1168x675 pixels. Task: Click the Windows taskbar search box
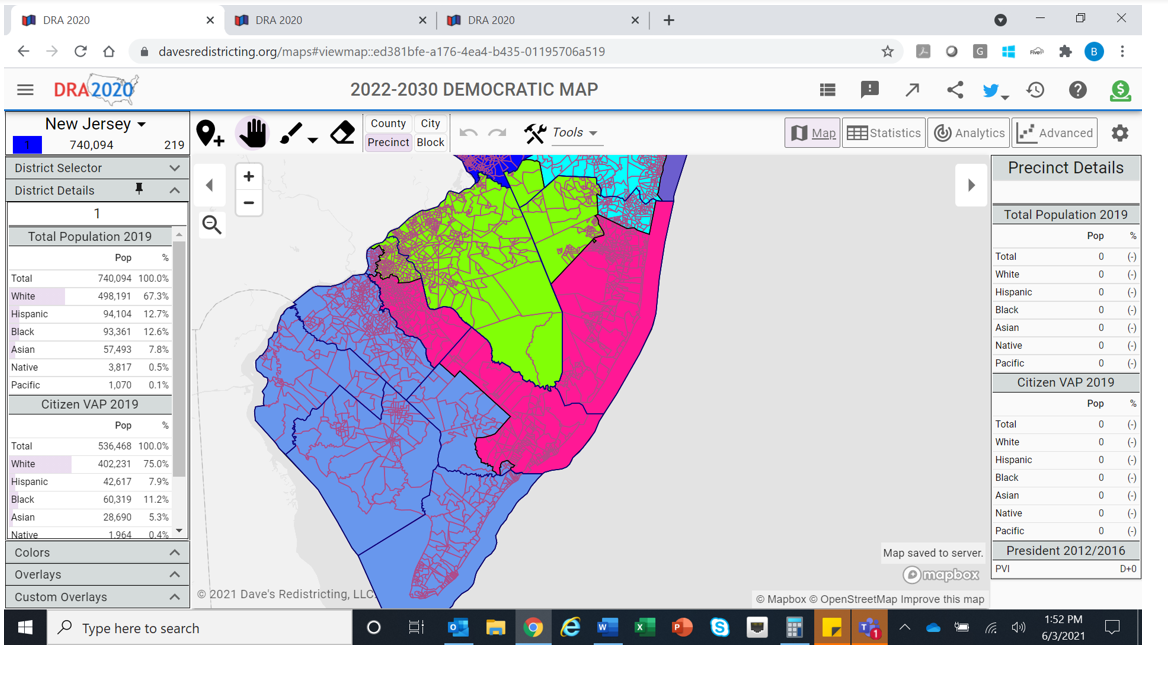point(200,628)
